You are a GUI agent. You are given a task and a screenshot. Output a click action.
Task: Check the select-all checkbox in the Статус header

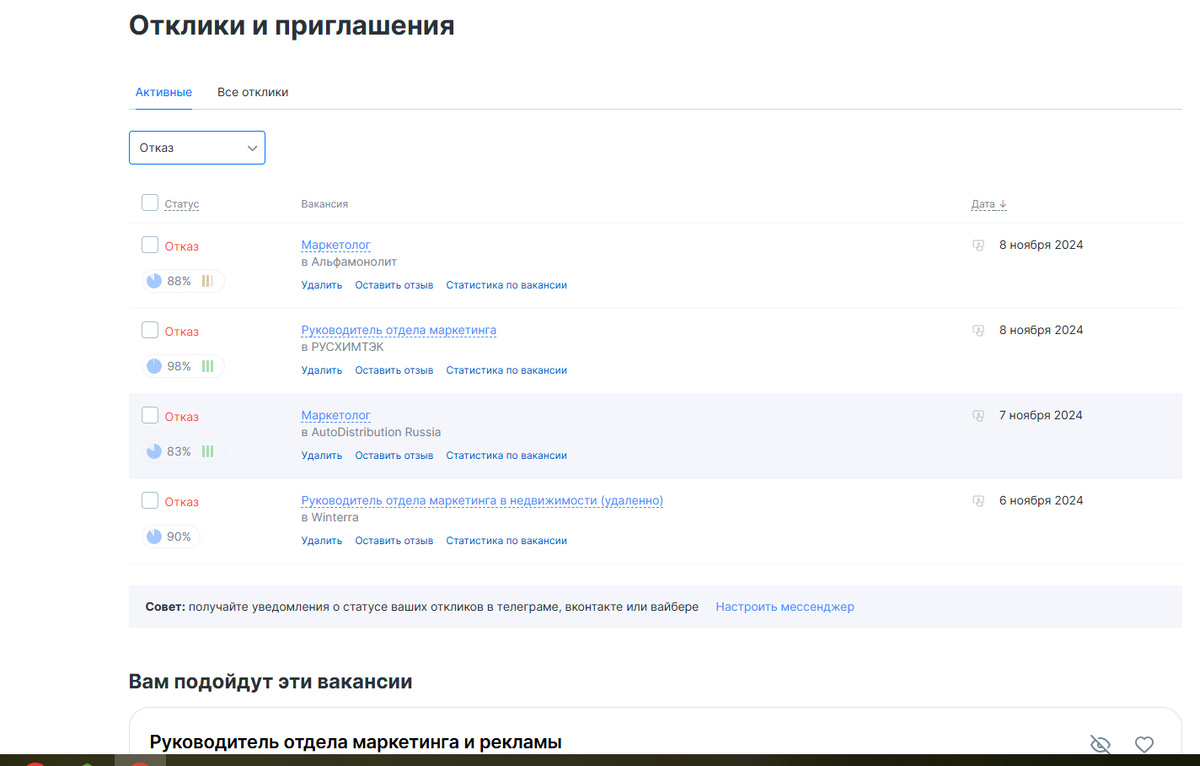pos(149,202)
